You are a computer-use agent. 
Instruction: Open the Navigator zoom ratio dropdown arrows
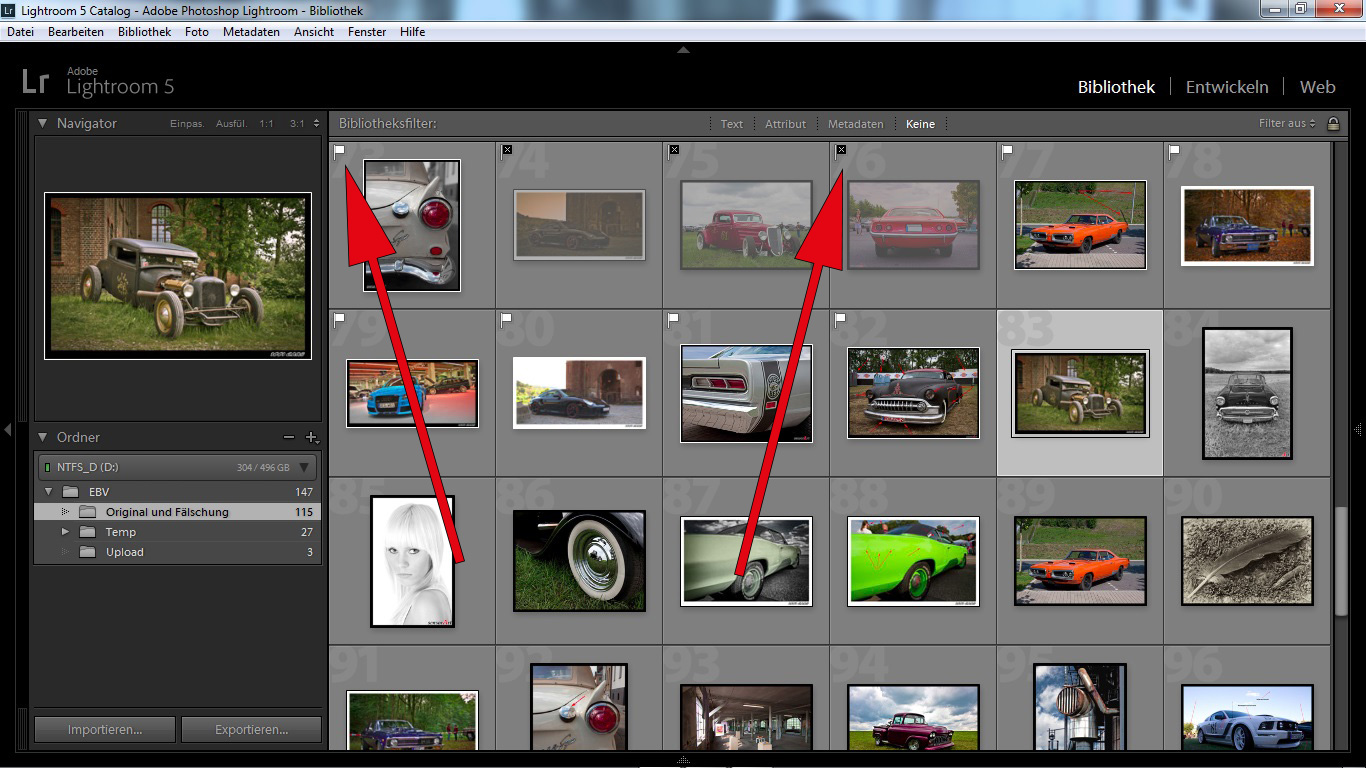coord(316,124)
